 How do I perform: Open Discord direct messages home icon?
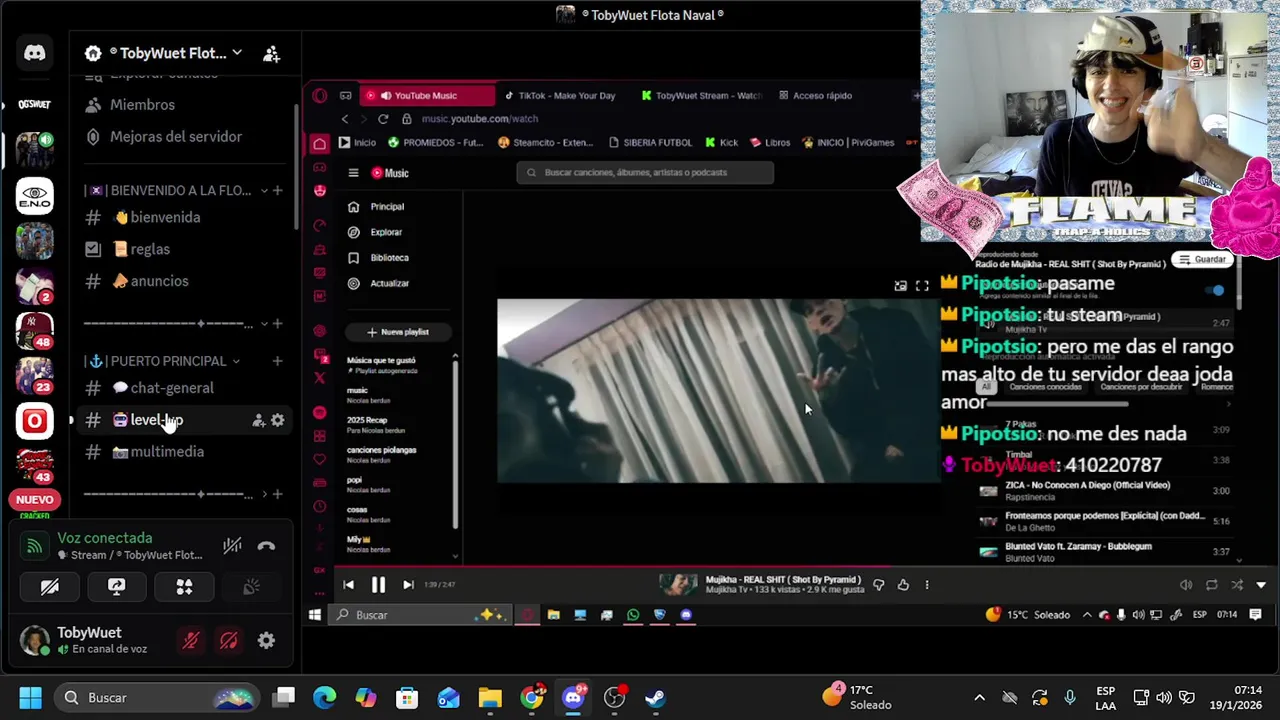click(35, 53)
